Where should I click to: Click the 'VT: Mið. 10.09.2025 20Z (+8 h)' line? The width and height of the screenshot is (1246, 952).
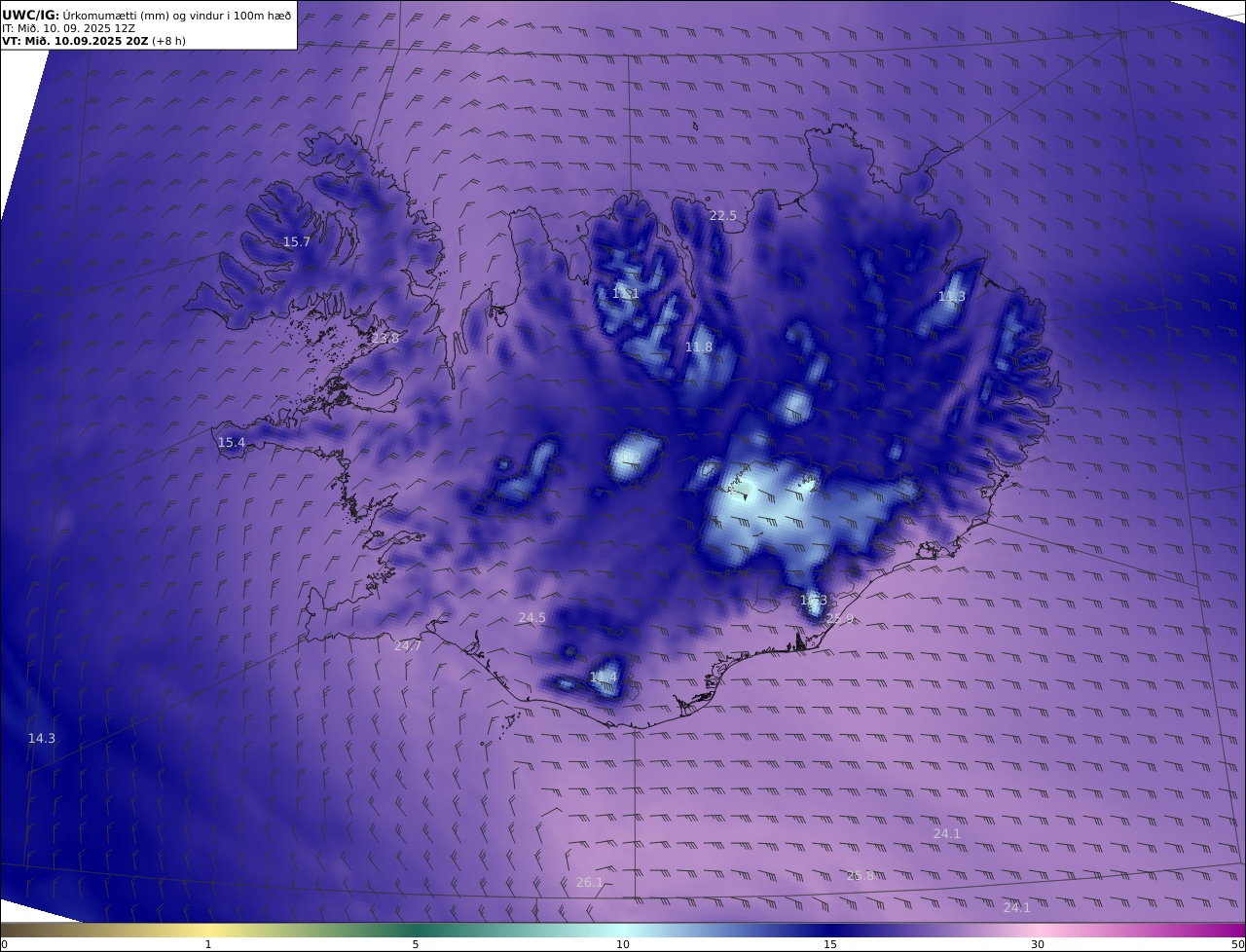[93, 41]
